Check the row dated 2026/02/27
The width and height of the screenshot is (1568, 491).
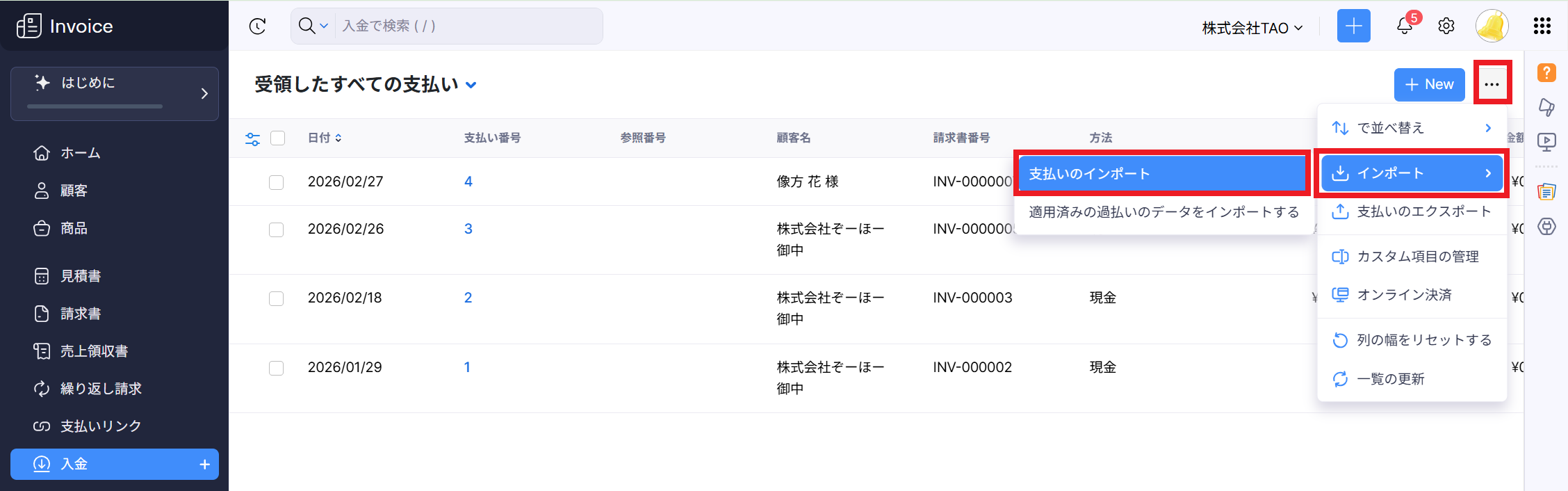point(277,182)
